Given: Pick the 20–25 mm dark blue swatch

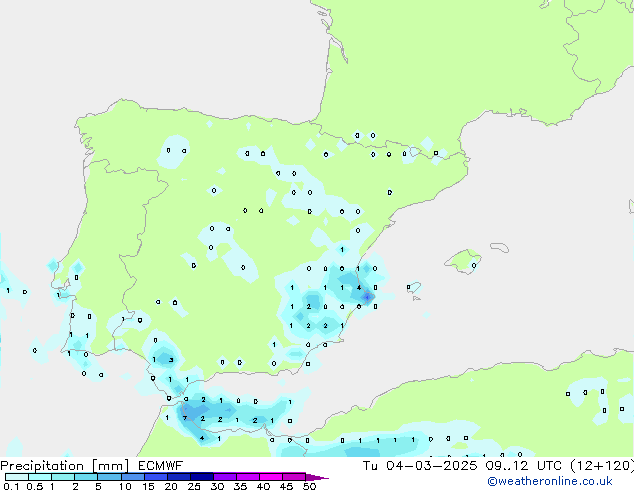Looking at the screenshot, I should pos(178,477).
